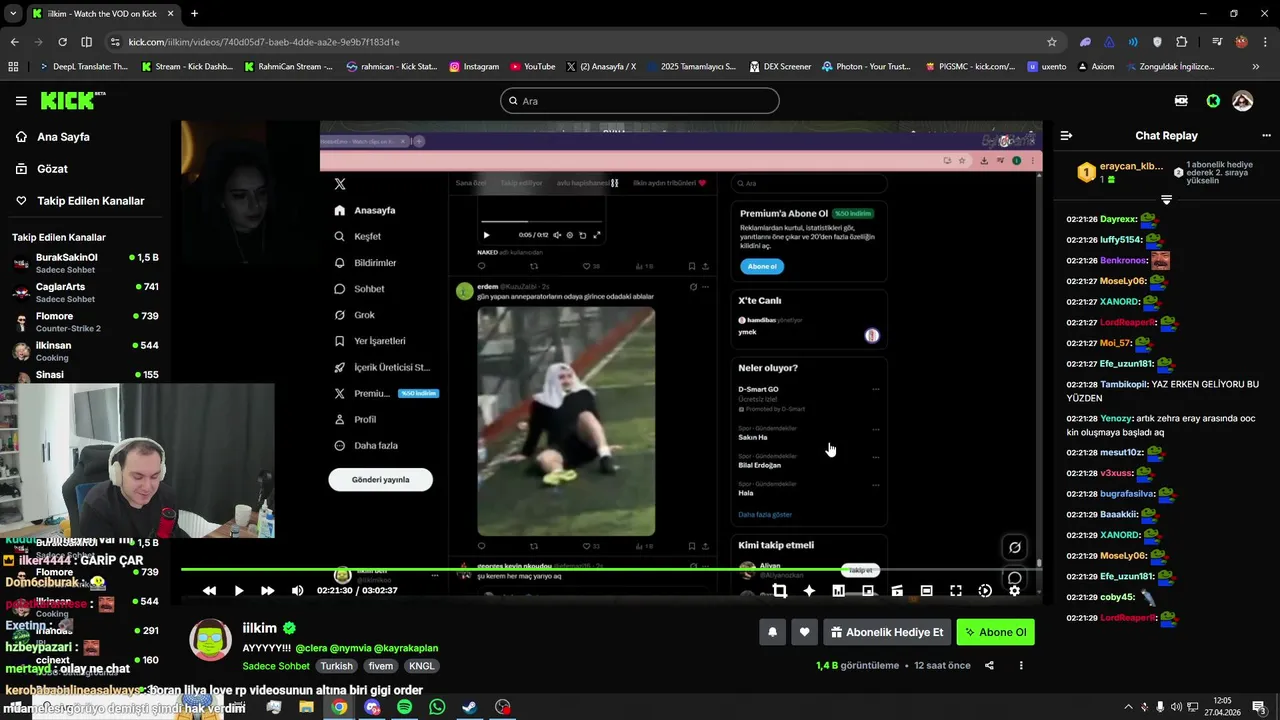Open the Sadece Sohbet category link

pyautogui.click(x=276, y=666)
